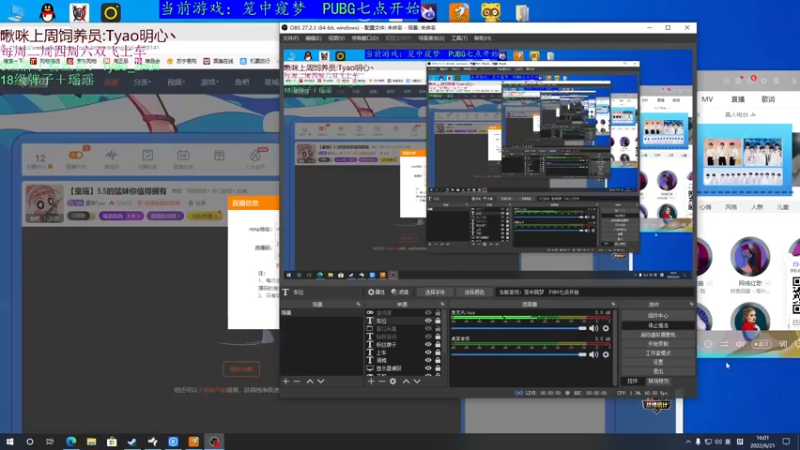Viewport: 800px width, 450px height.
Task: Click the text input field in source toolbar
Action: [595, 292]
